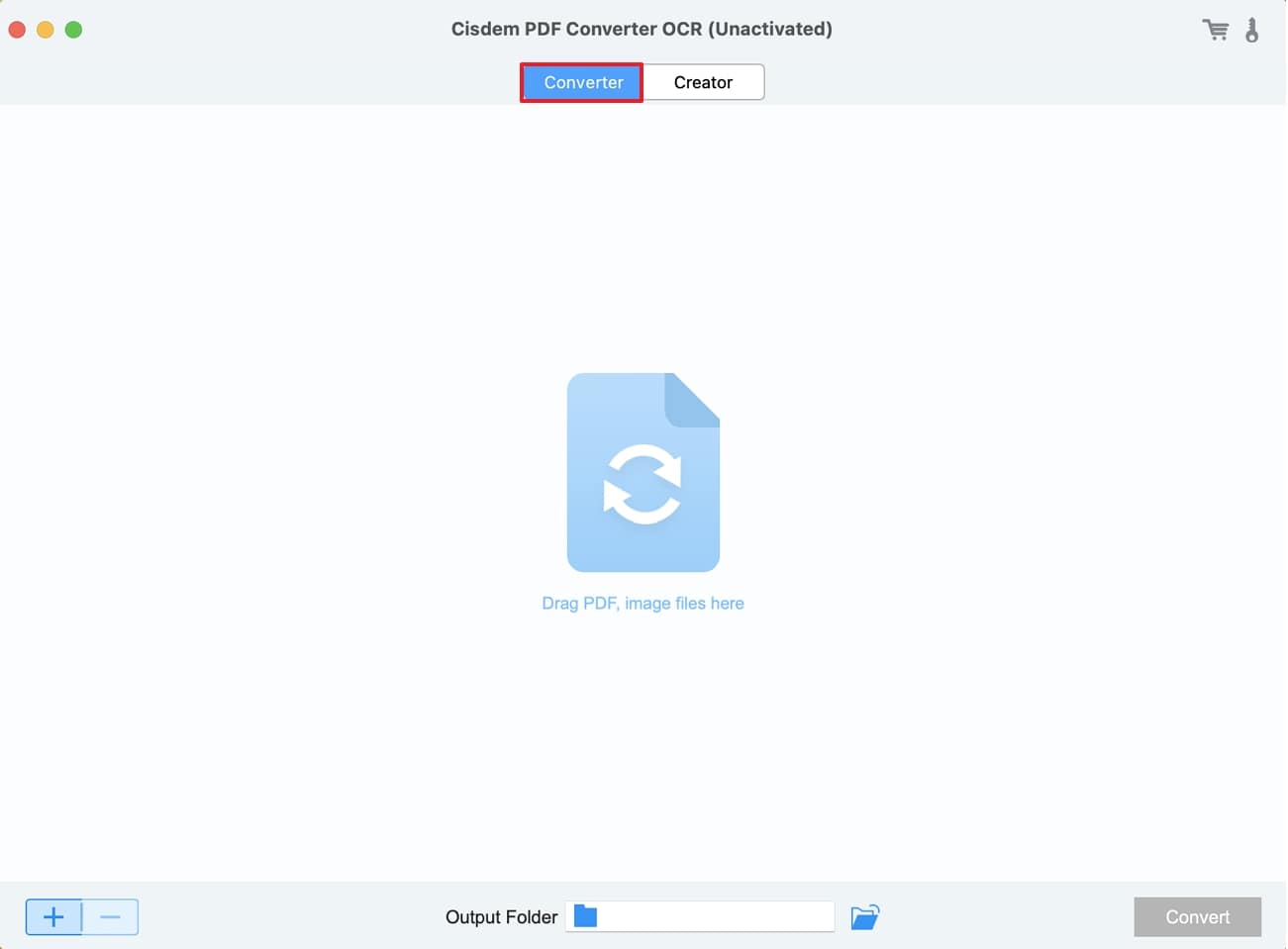Add files with the plus button
This screenshot has height=949, width=1288.
tap(53, 917)
